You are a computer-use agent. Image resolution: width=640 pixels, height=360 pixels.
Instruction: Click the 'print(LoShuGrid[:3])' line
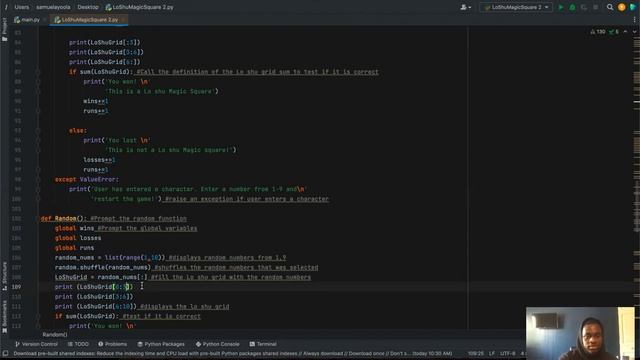pos(104,42)
